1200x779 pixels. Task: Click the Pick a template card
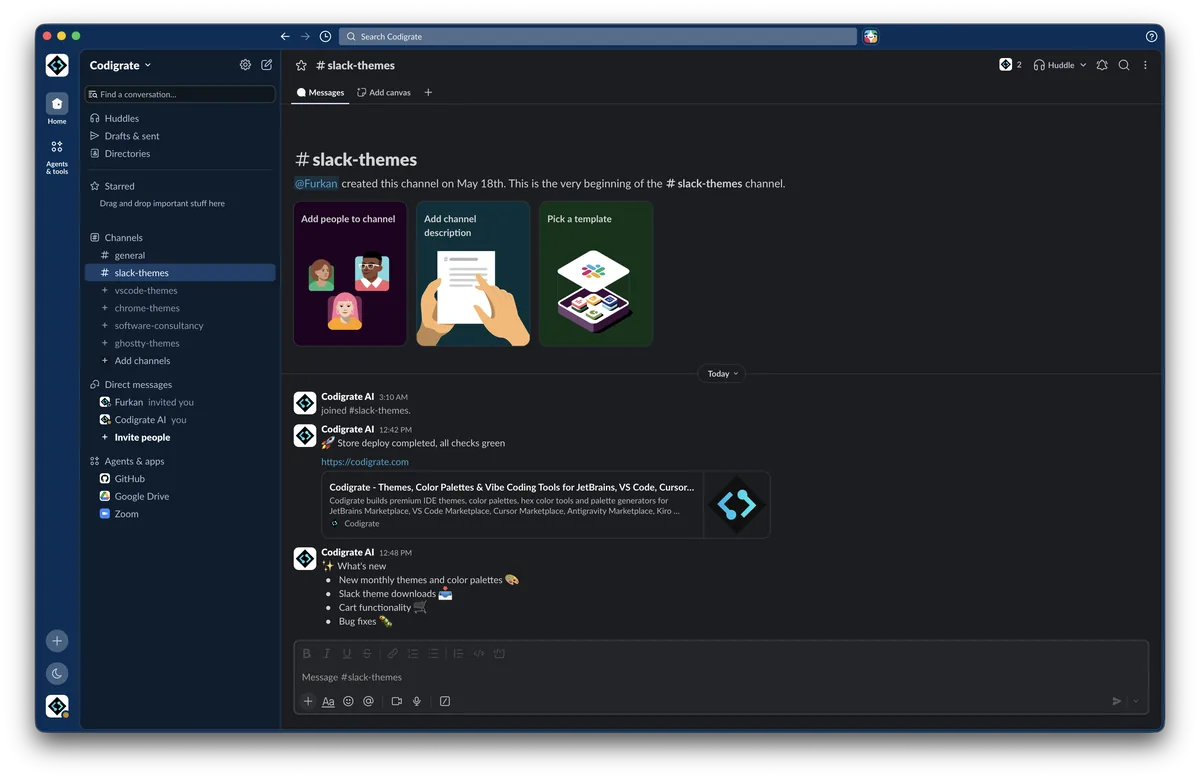pyautogui.click(x=596, y=274)
